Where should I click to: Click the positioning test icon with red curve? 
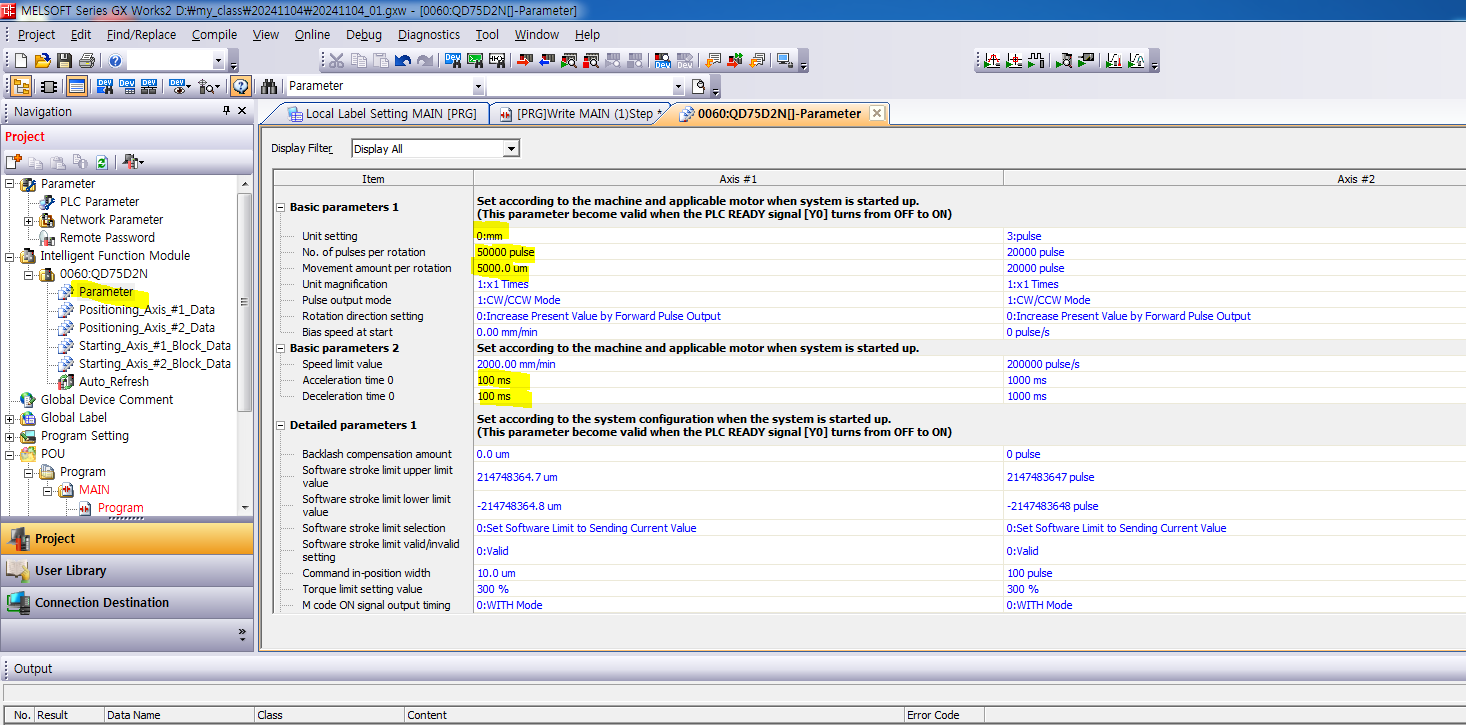tap(991, 61)
